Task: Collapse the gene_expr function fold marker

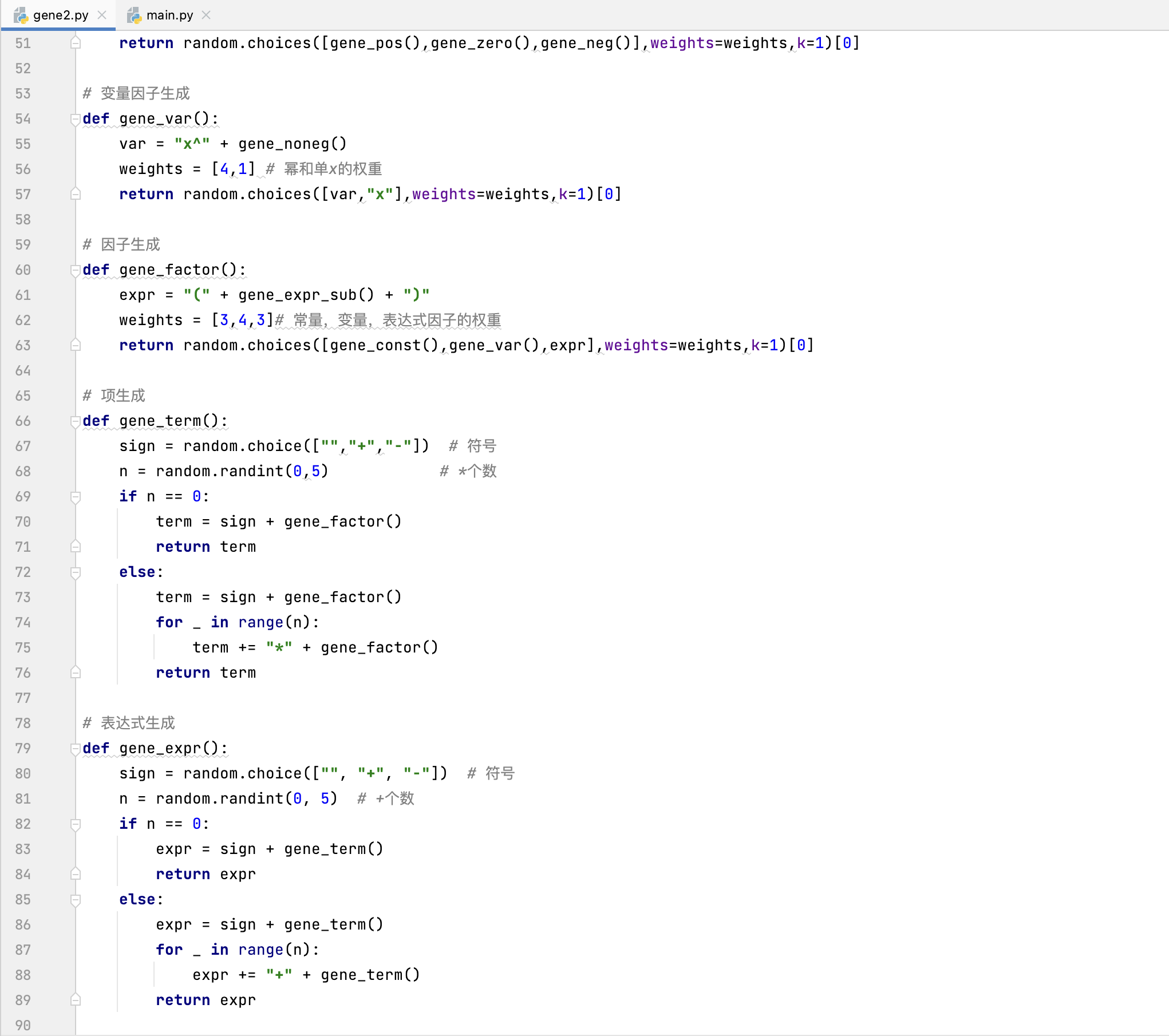Action: coord(75,749)
